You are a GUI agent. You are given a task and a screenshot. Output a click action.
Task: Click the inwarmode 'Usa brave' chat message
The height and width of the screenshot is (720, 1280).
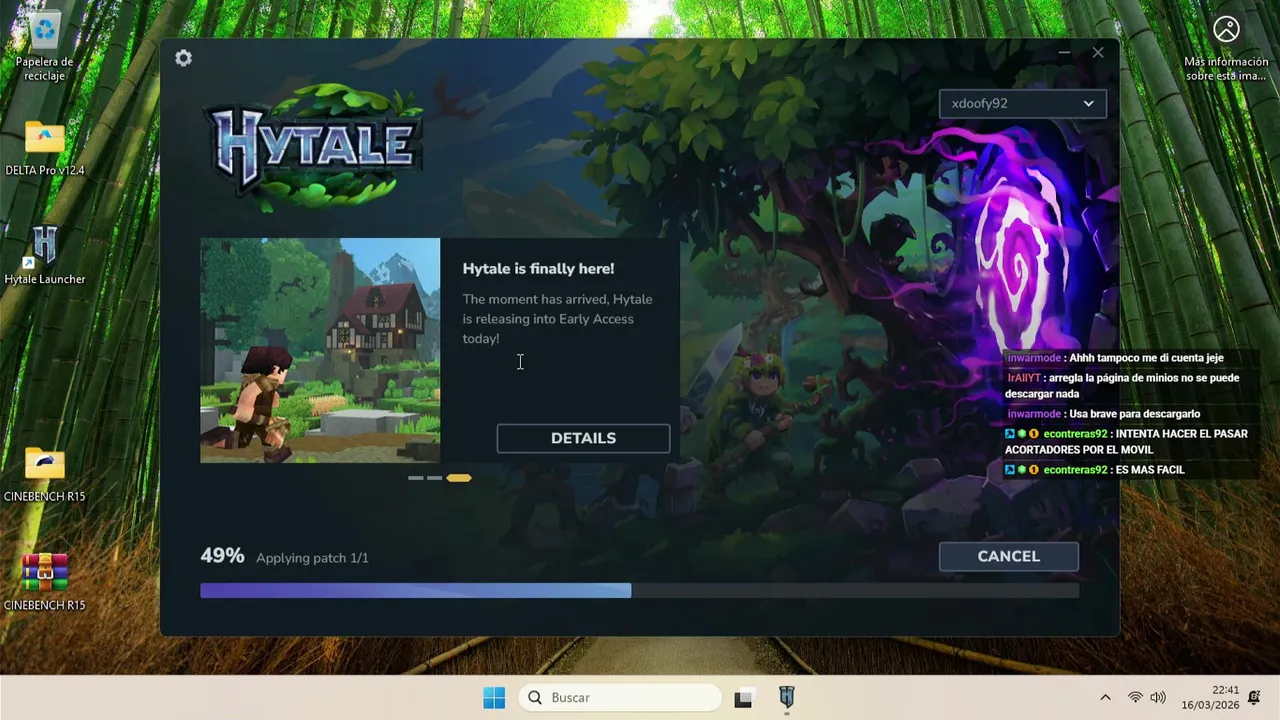[1104, 414]
